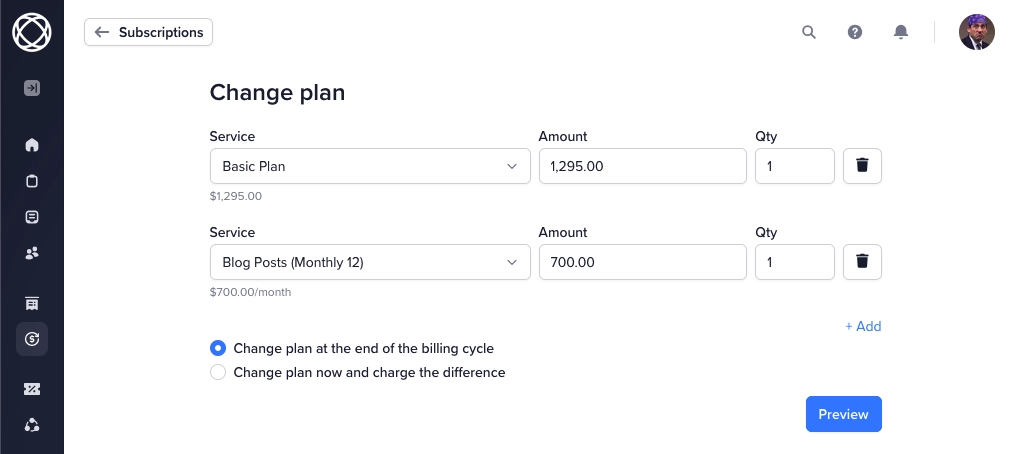Open search with the magnifier icon
This screenshot has height=454, width=1026.
click(x=809, y=31)
